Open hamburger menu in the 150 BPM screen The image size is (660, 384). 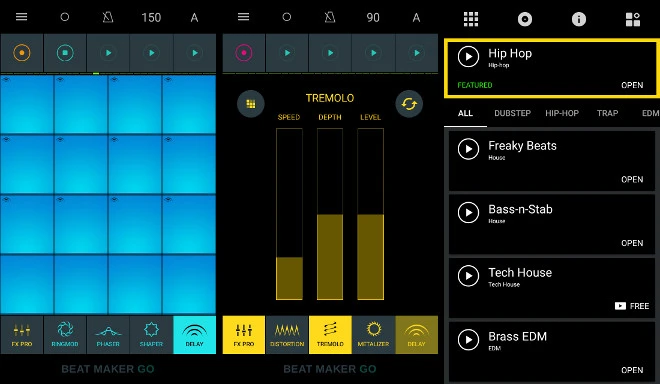click(21, 17)
